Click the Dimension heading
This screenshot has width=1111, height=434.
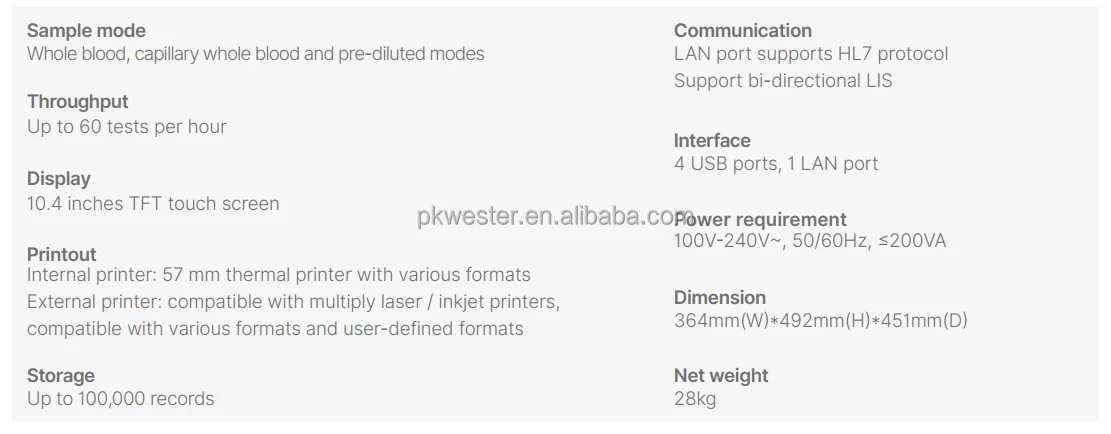(x=720, y=297)
